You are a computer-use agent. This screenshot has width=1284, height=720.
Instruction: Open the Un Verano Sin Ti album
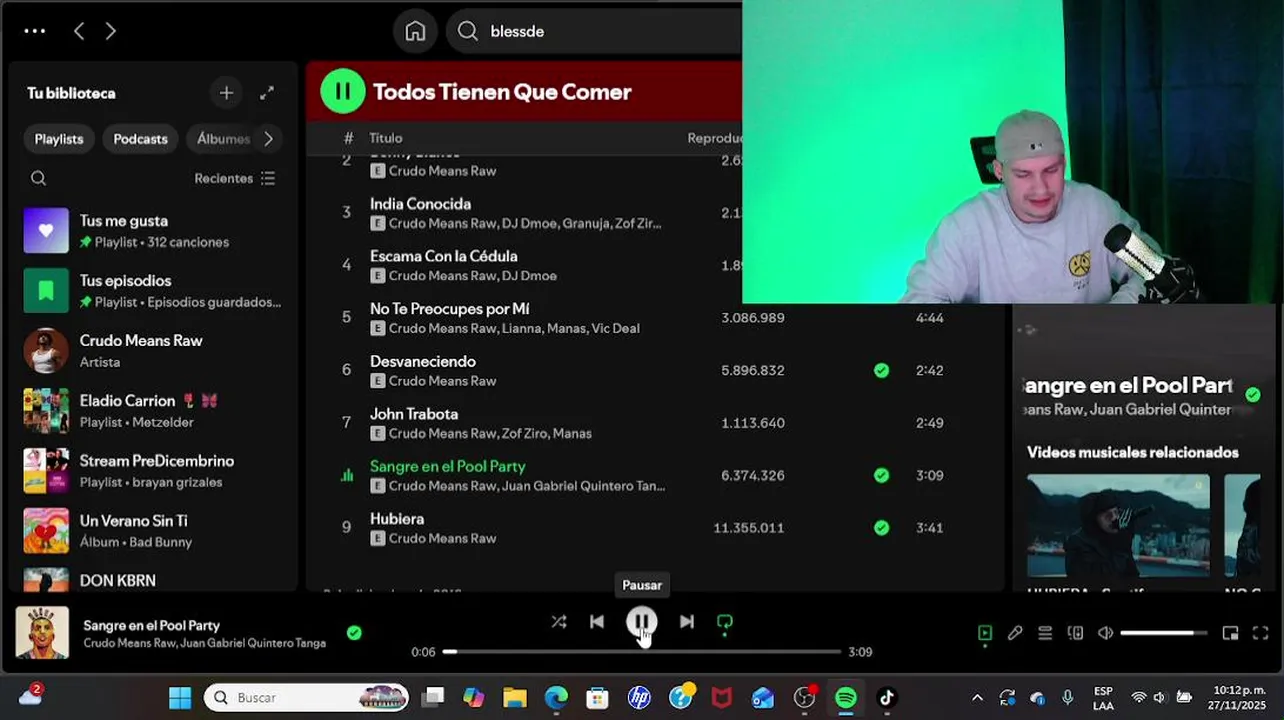tap(153, 531)
